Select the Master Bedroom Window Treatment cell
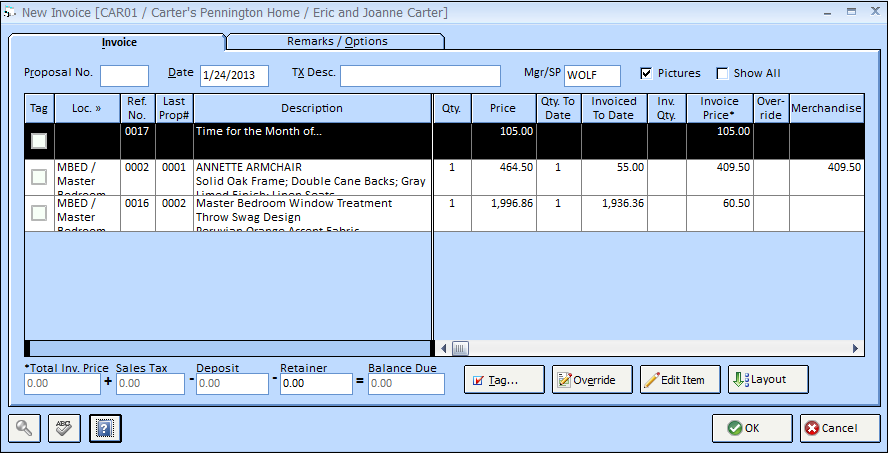The image size is (888, 453). pos(313,213)
